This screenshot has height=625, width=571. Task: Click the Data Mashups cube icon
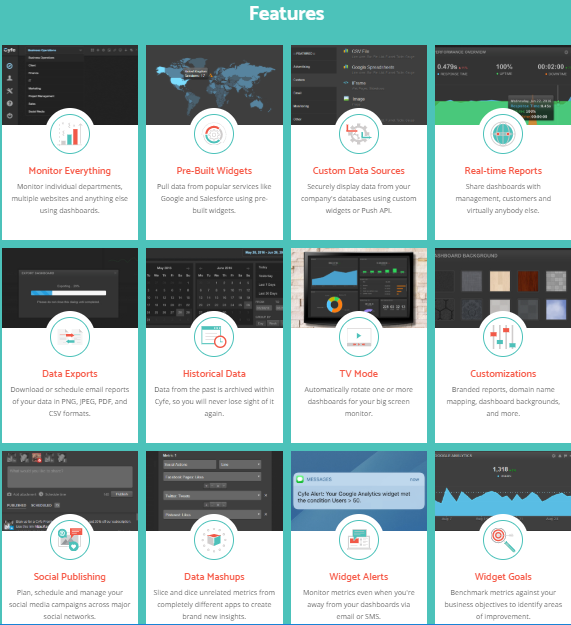pos(214,540)
